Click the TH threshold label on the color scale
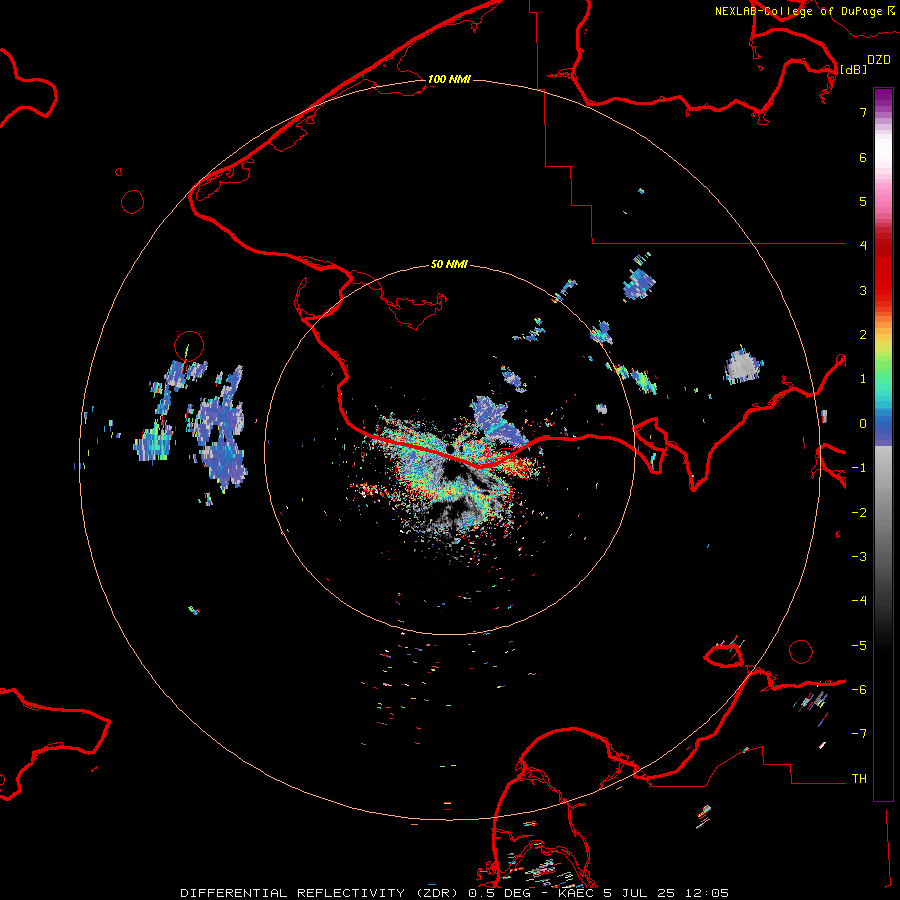The height and width of the screenshot is (900, 900). point(859,779)
